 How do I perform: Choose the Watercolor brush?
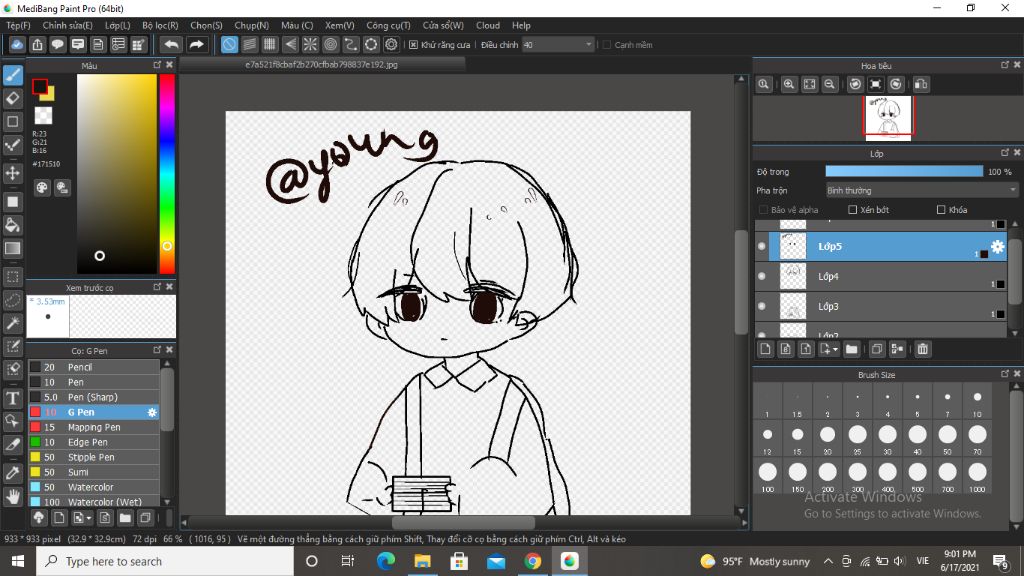[93, 487]
